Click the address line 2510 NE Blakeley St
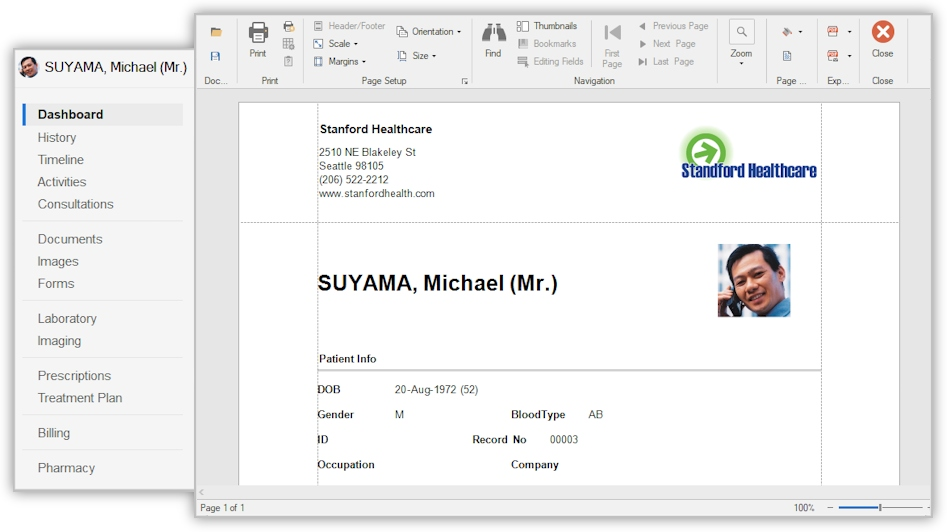The height and width of the screenshot is (532, 947). click(x=367, y=152)
